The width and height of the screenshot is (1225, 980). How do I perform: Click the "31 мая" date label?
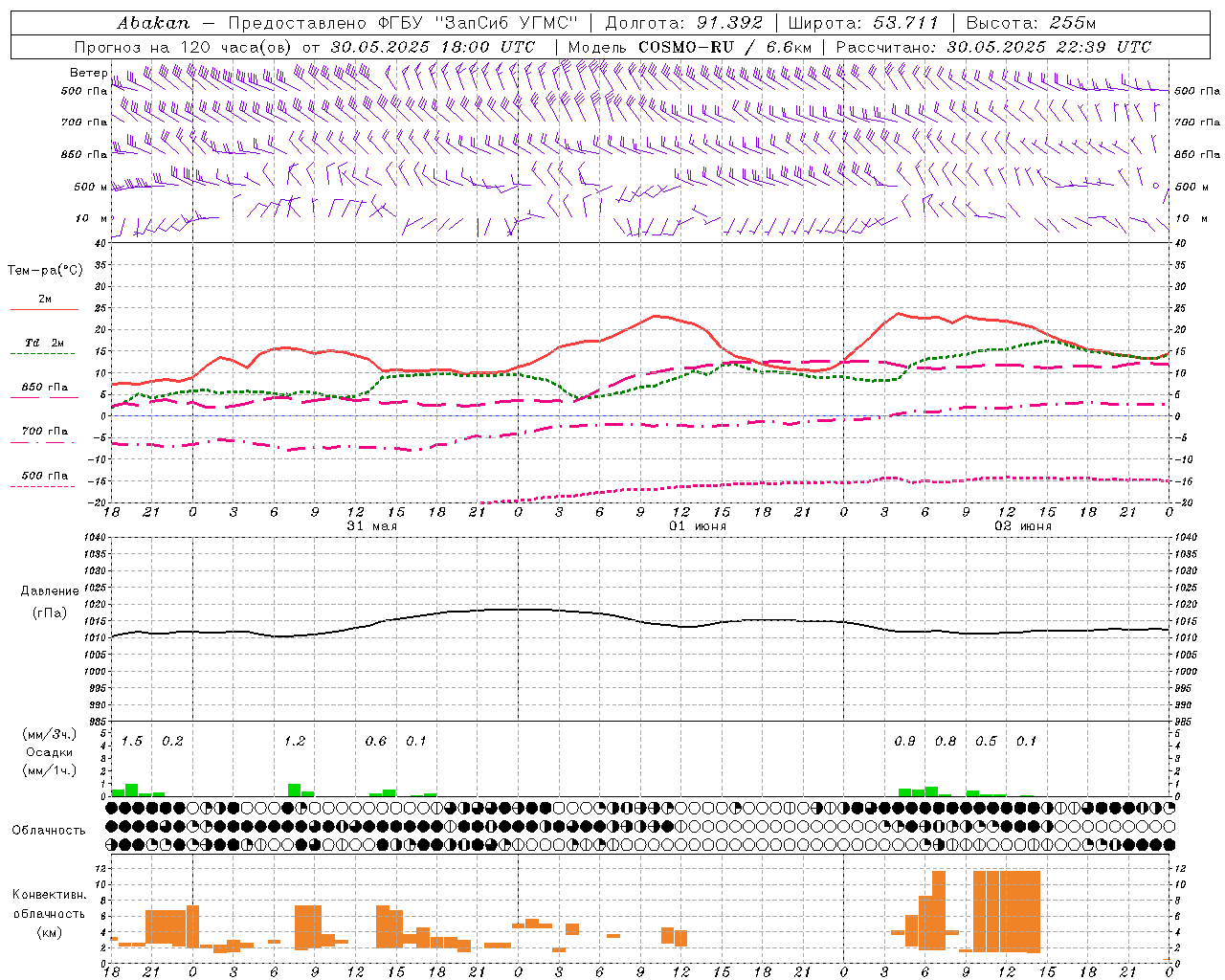click(x=371, y=526)
